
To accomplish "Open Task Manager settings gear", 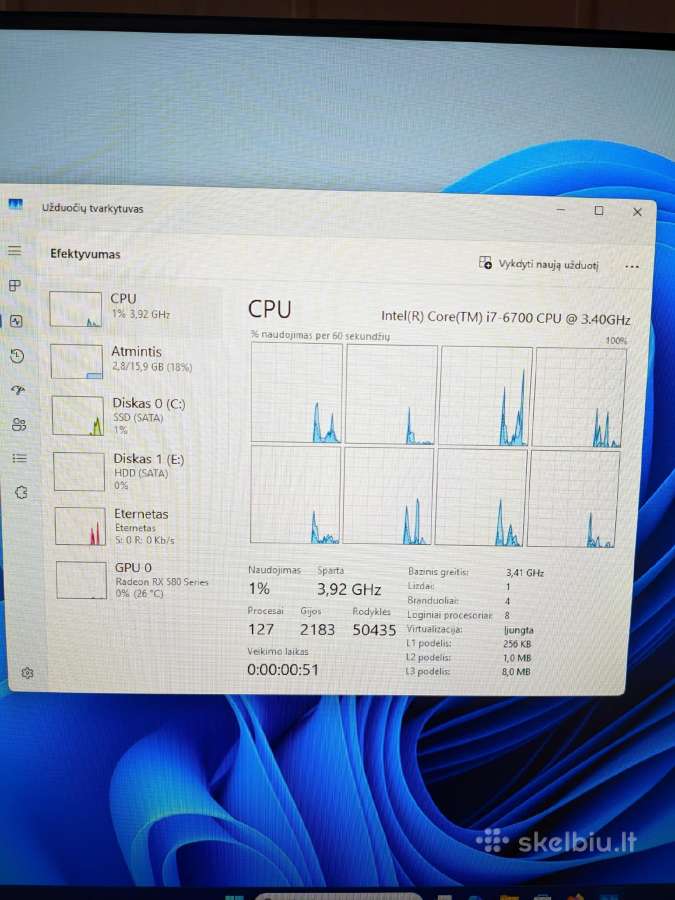I will click(27, 672).
